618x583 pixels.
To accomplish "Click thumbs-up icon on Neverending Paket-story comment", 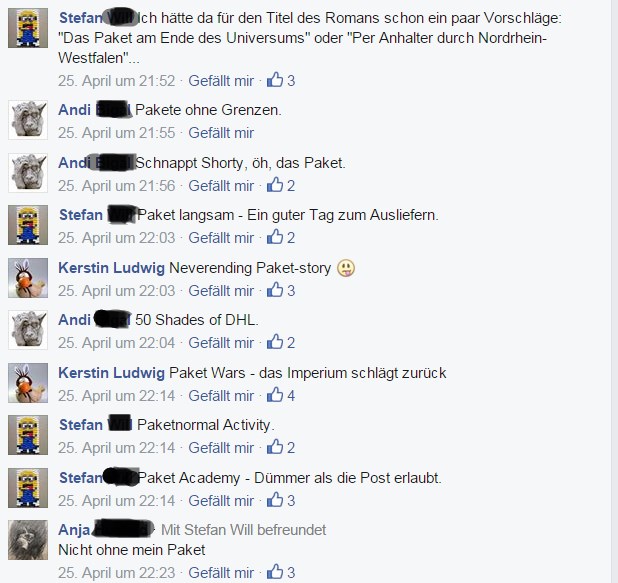I will [275, 289].
